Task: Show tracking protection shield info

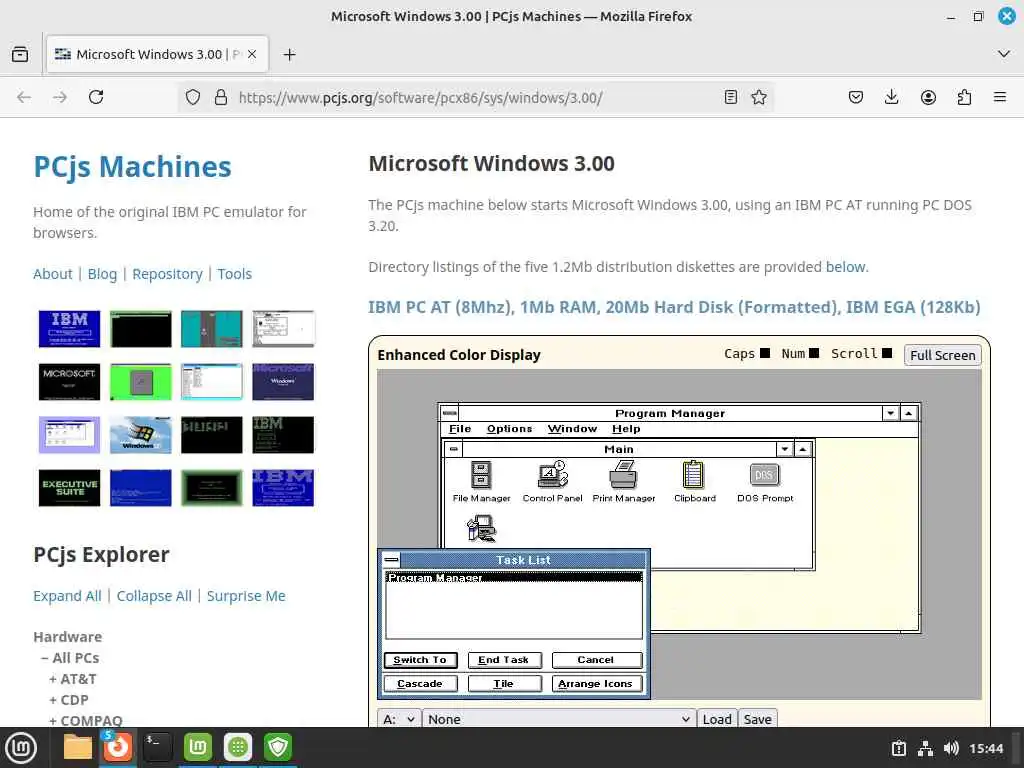Action: (193, 97)
